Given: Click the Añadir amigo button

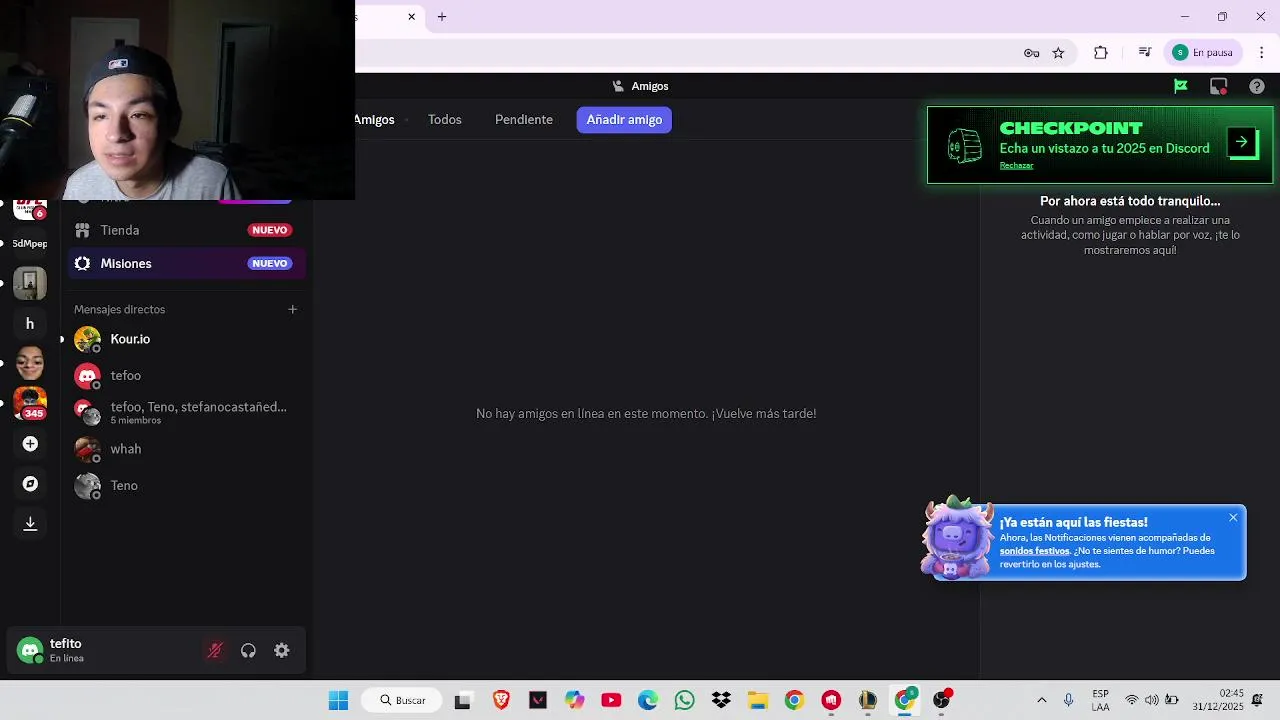Looking at the screenshot, I should [624, 119].
